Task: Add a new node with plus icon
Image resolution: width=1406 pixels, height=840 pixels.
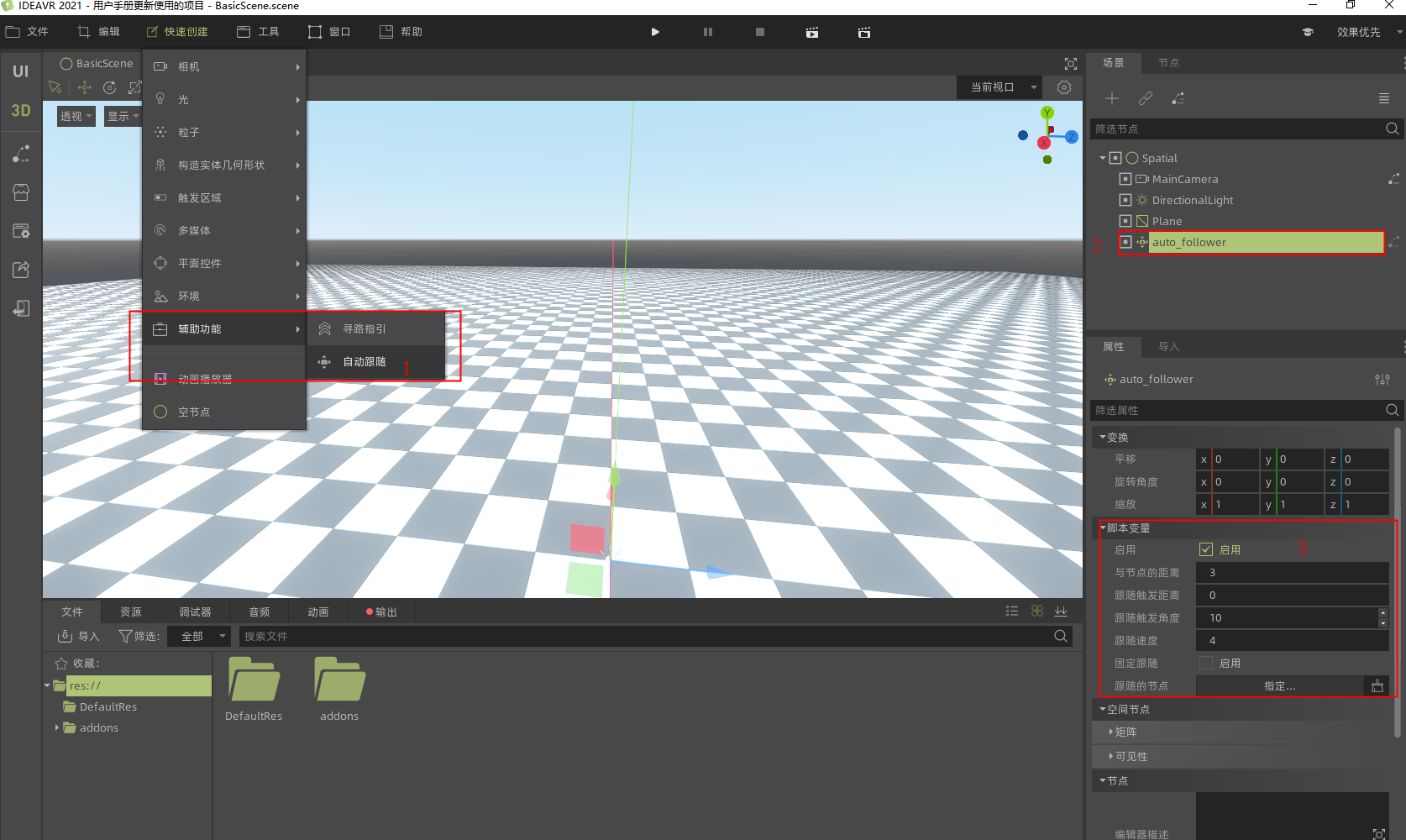Action: (x=1112, y=99)
